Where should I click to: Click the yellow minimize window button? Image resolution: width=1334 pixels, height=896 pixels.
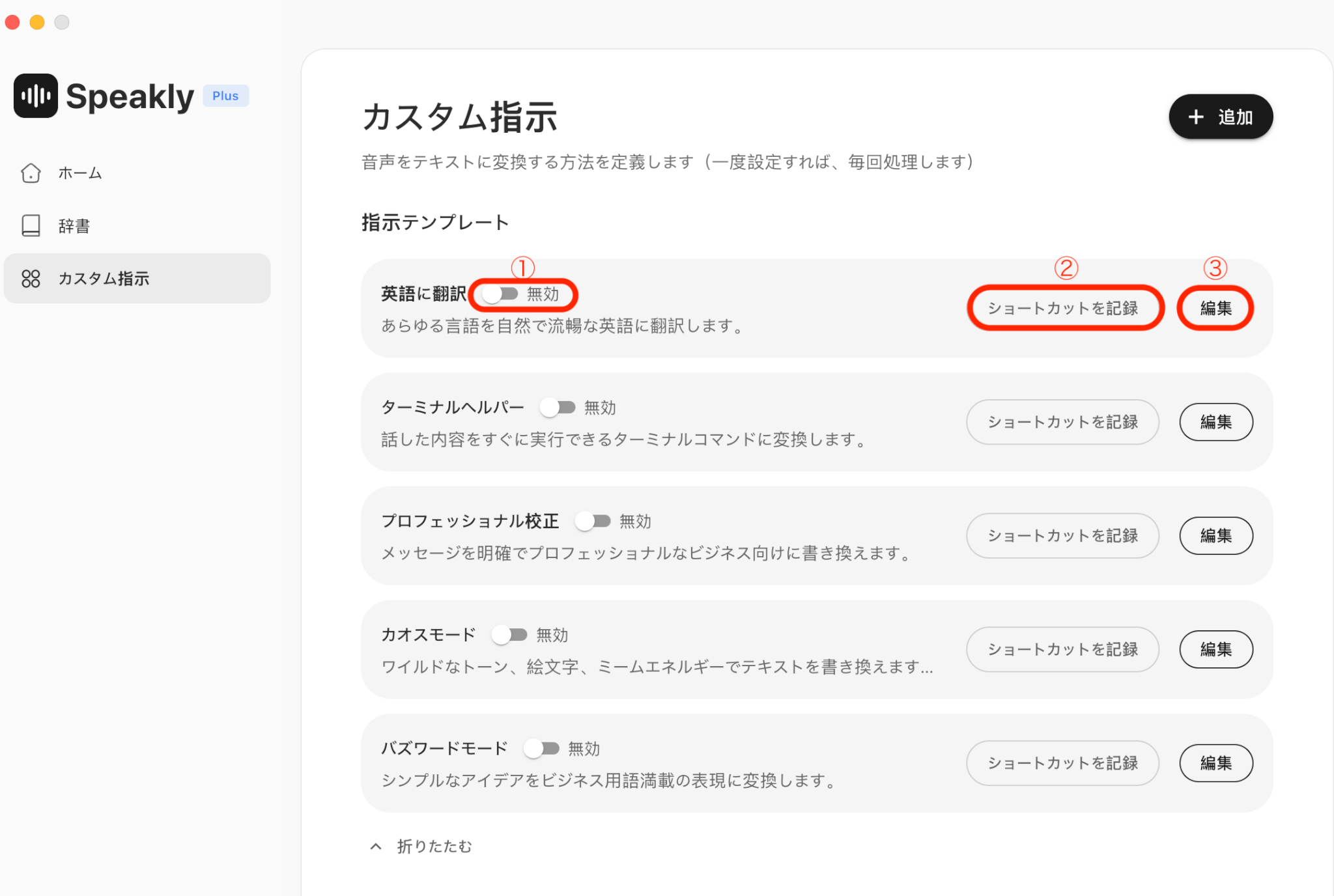point(37,22)
